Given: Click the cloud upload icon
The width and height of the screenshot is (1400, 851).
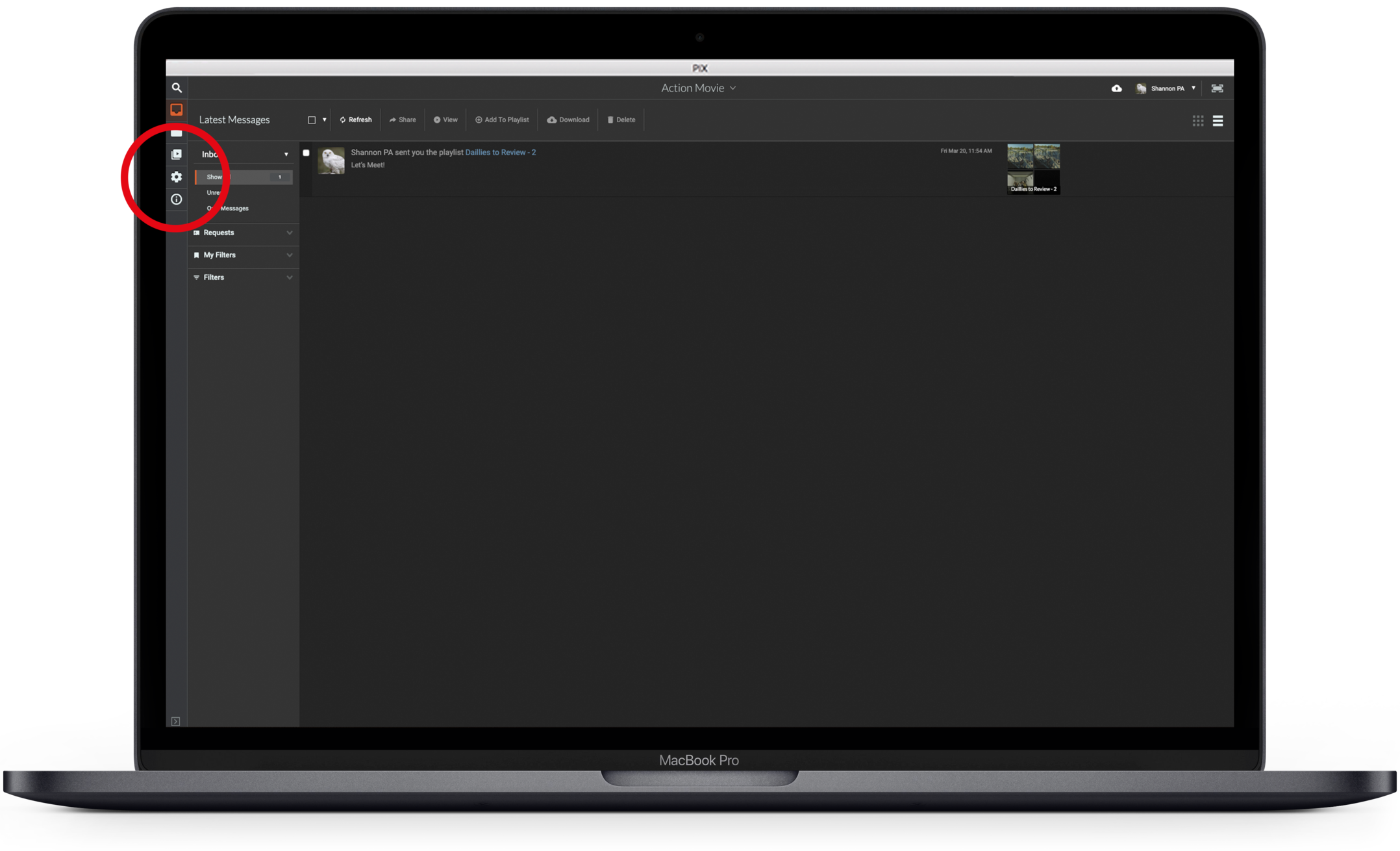Looking at the screenshot, I should 1116,88.
